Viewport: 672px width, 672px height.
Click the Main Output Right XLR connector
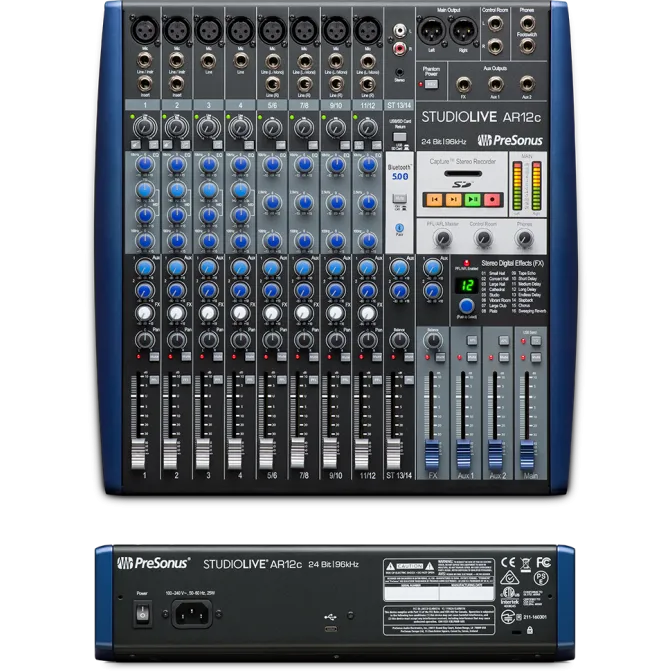(463, 31)
